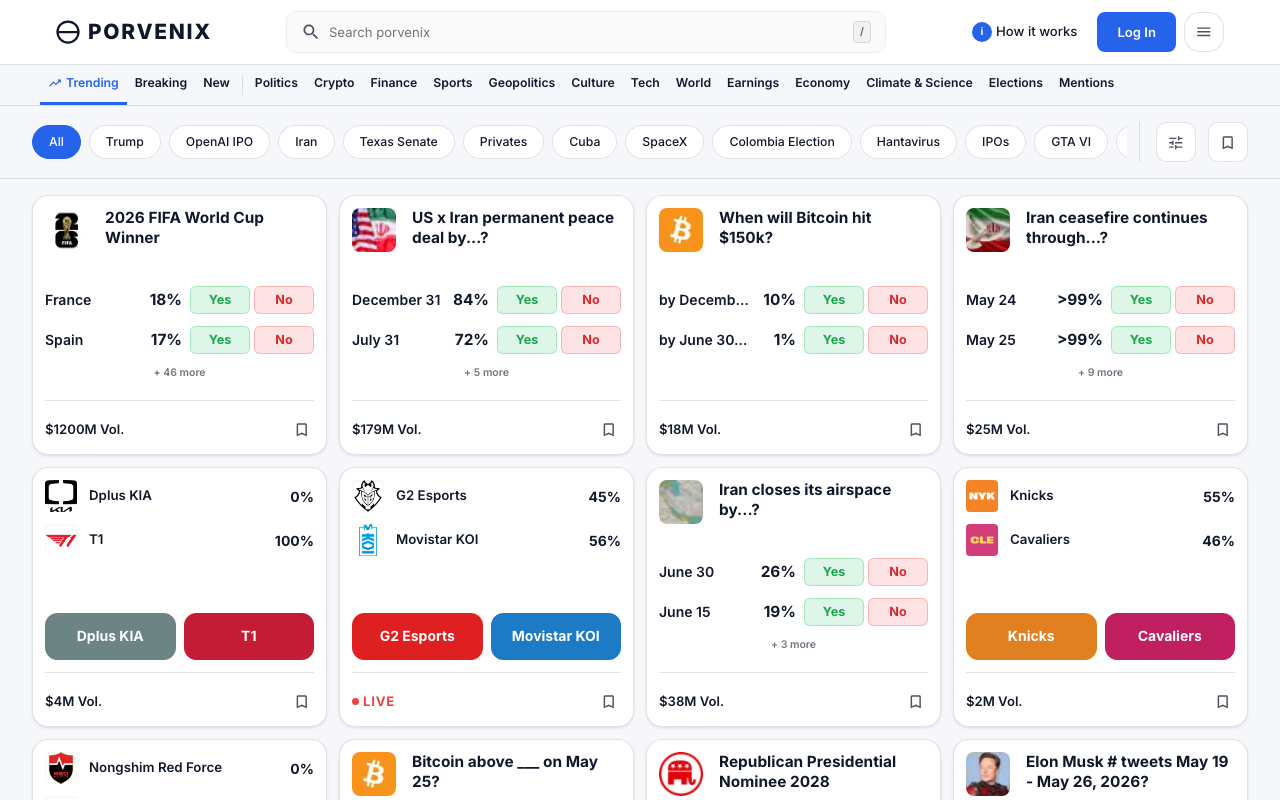1280x800 pixels.
Task: Click the Log In button
Action: click(x=1136, y=32)
